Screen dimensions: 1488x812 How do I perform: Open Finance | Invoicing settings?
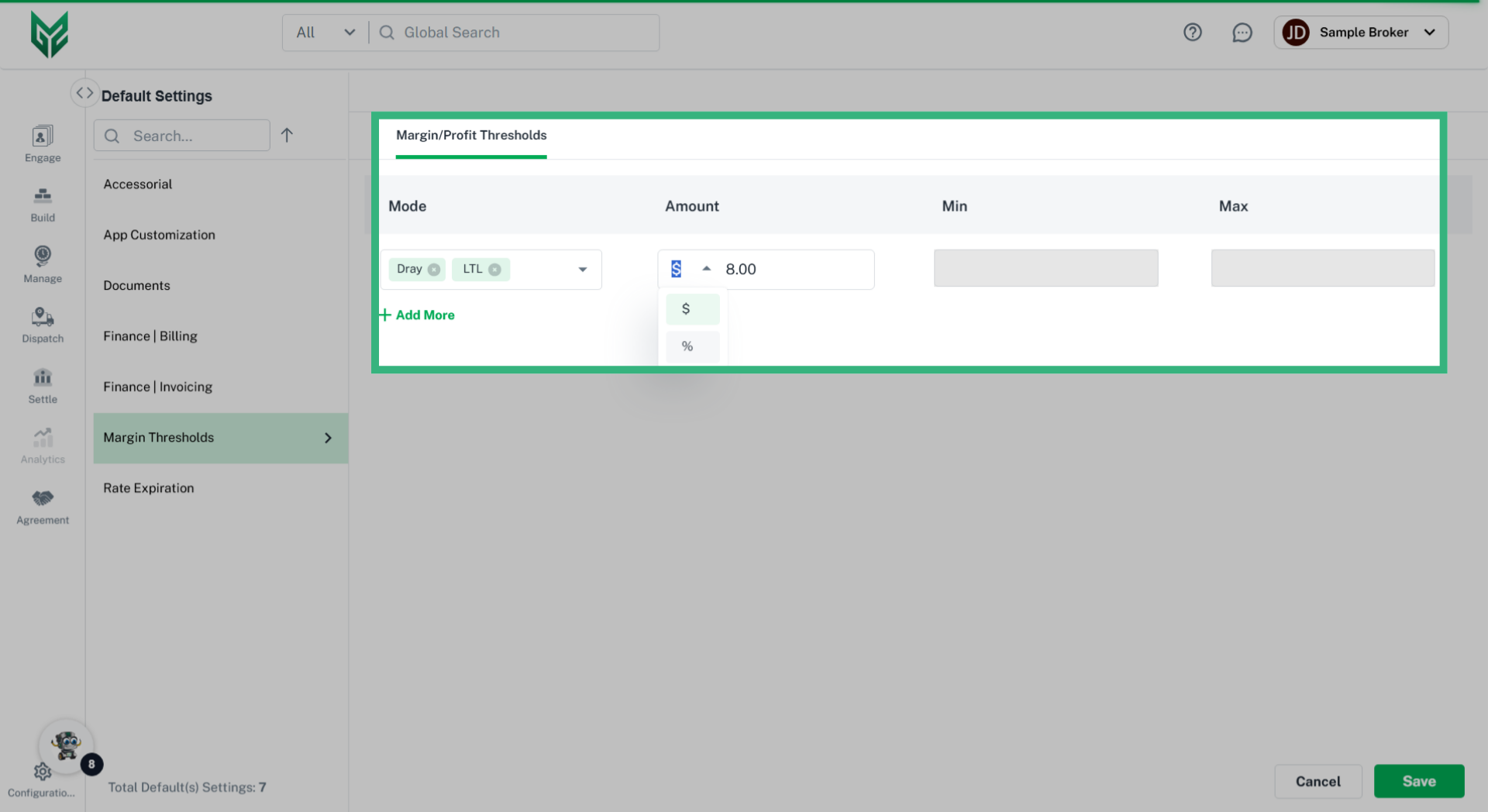(158, 387)
